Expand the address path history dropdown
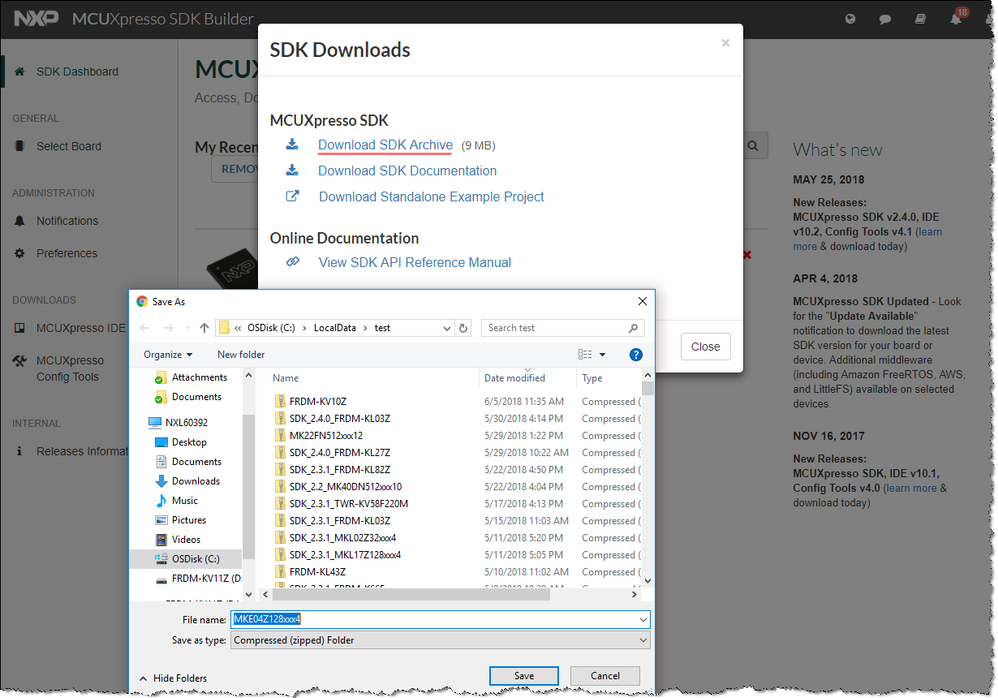 [x=447, y=328]
